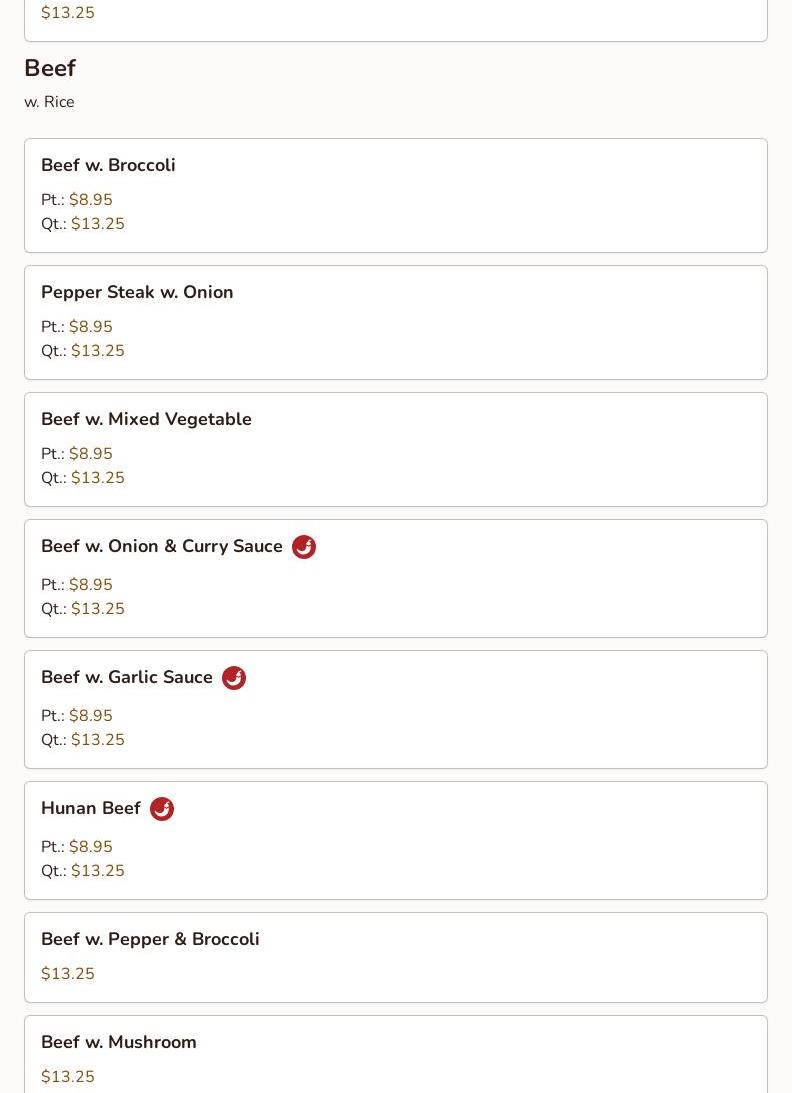The height and width of the screenshot is (1093, 792).
Task: Click $13.25 price under Beef w. Mushroom
Action: pos(68,1077)
